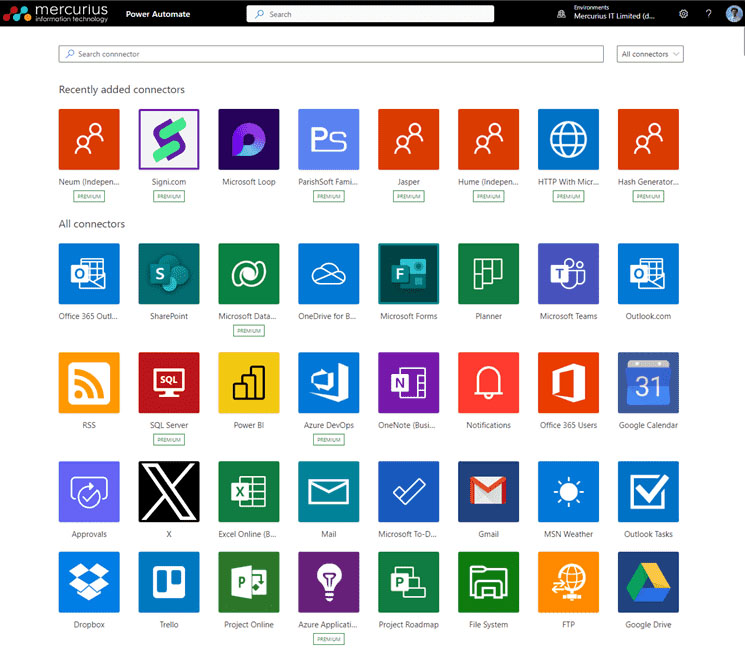
Task: Choose the Outlook Tasks connector
Action: click(x=648, y=492)
